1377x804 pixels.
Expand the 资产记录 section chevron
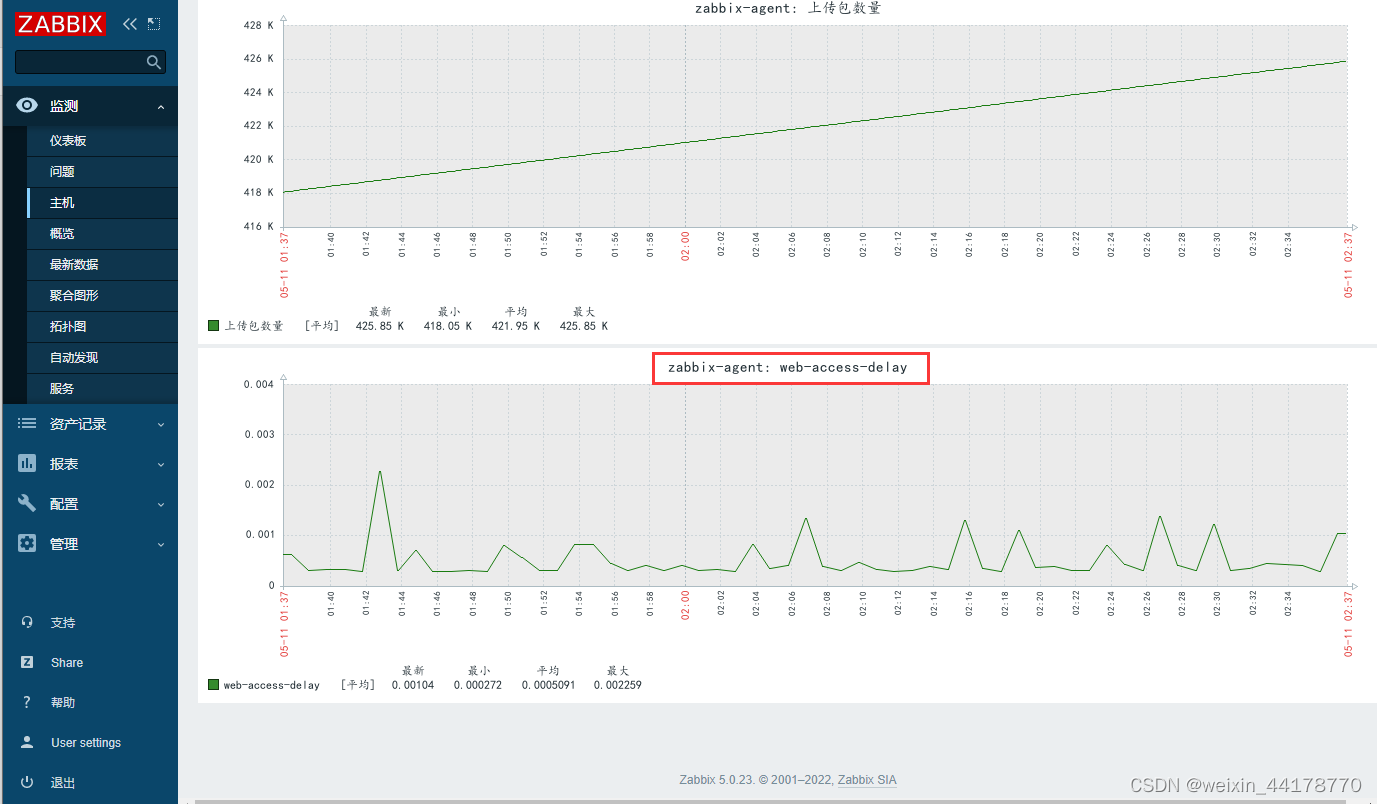pos(161,425)
